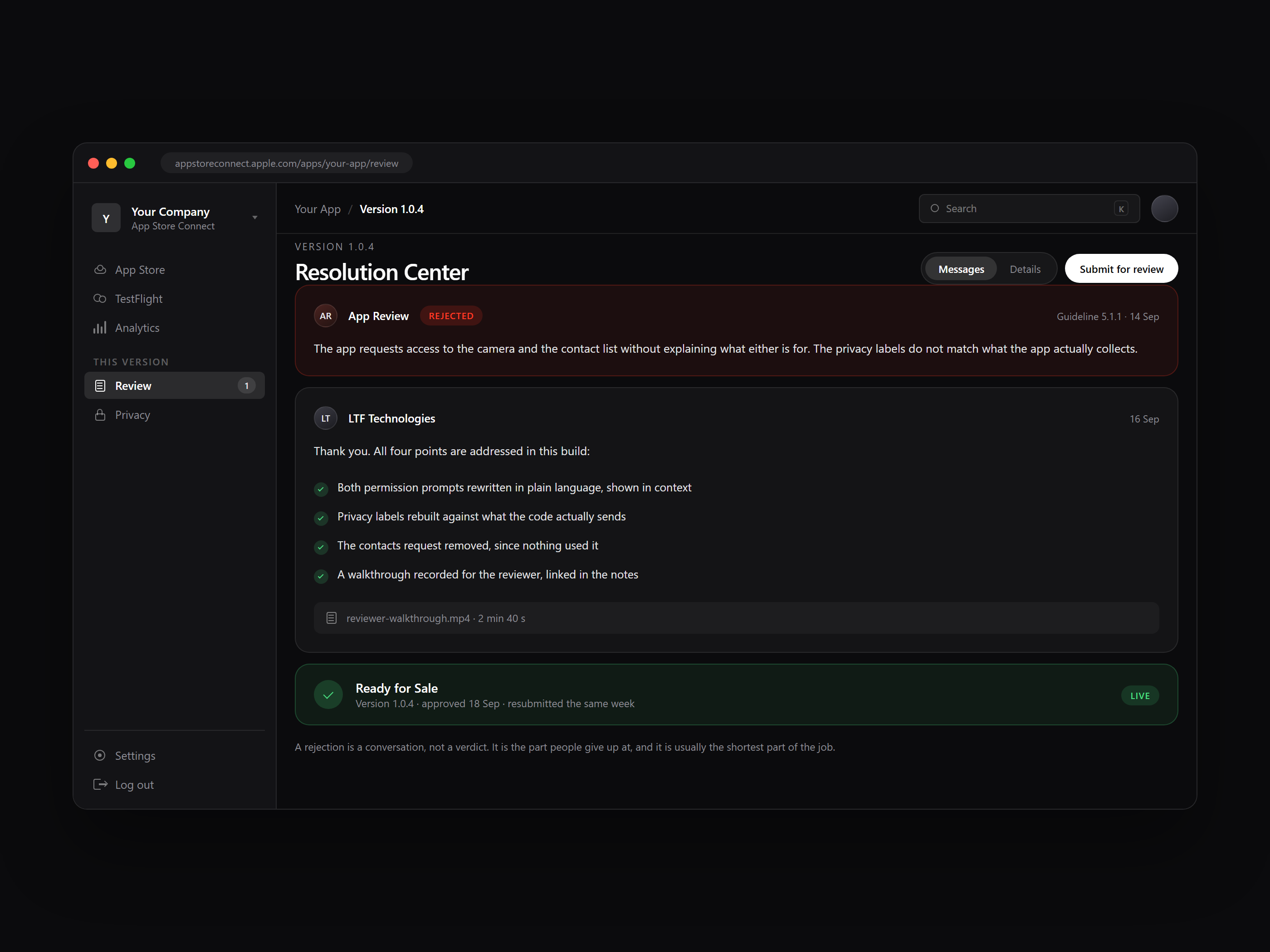Click the file icon of reviewer-walkthrough.mp4
The image size is (1270, 952).
pos(331,618)
